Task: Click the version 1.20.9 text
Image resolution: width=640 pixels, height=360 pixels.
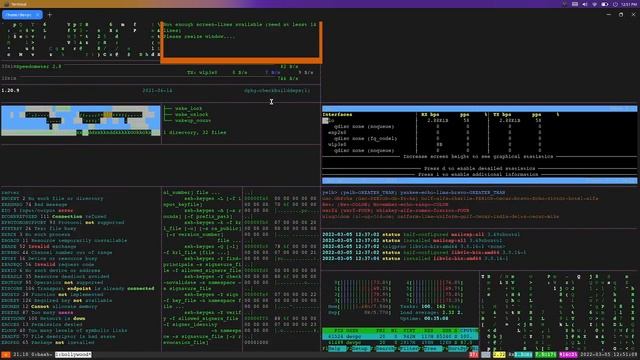Action: coord(10,91)
